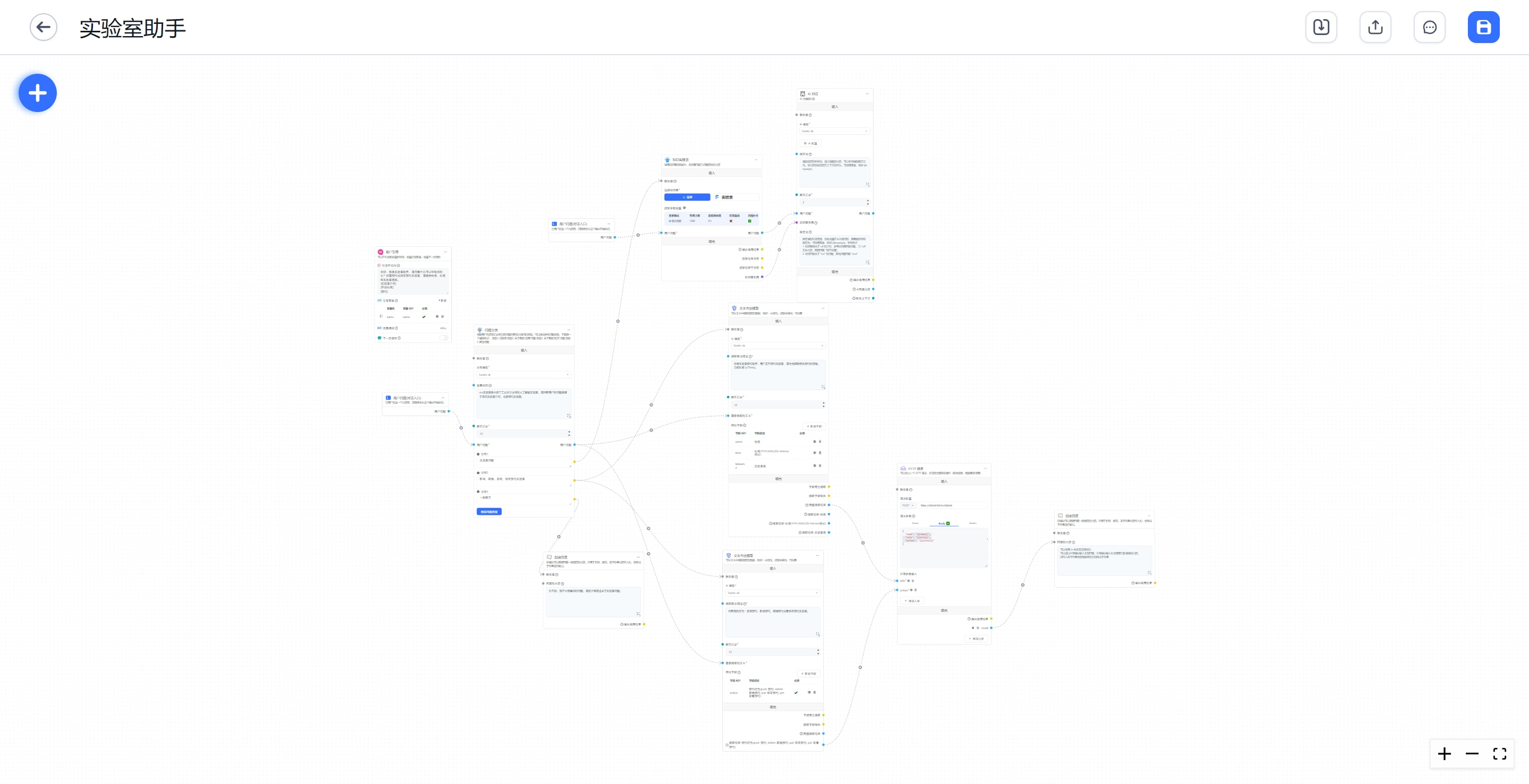The height and width of the screenshot is (784, 1529).
Task: Switch to Body tab in HTTP request
Action: [943, 523]
